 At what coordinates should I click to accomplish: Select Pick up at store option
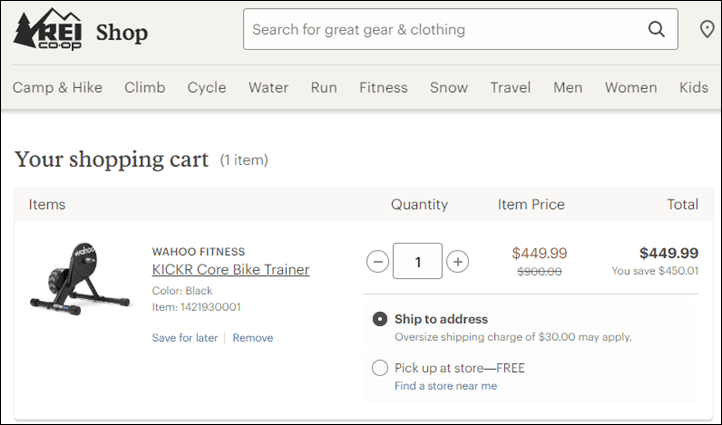pos(380,368)
